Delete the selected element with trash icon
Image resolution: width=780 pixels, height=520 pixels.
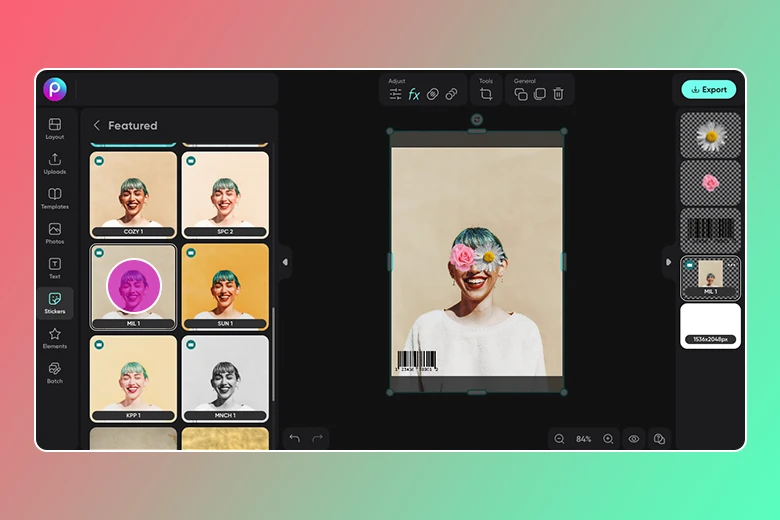[558, 94]
